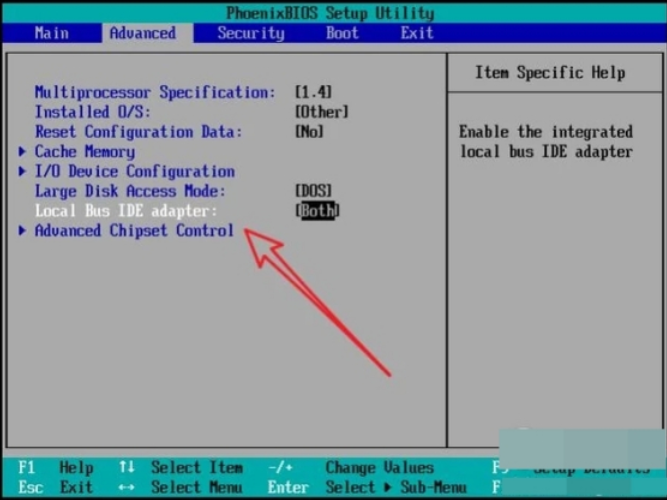Image resolution: width=667 pixels, height=500 pixels.
Task: Click the Cache Memory entry
Action: click(x=85, y=152)
